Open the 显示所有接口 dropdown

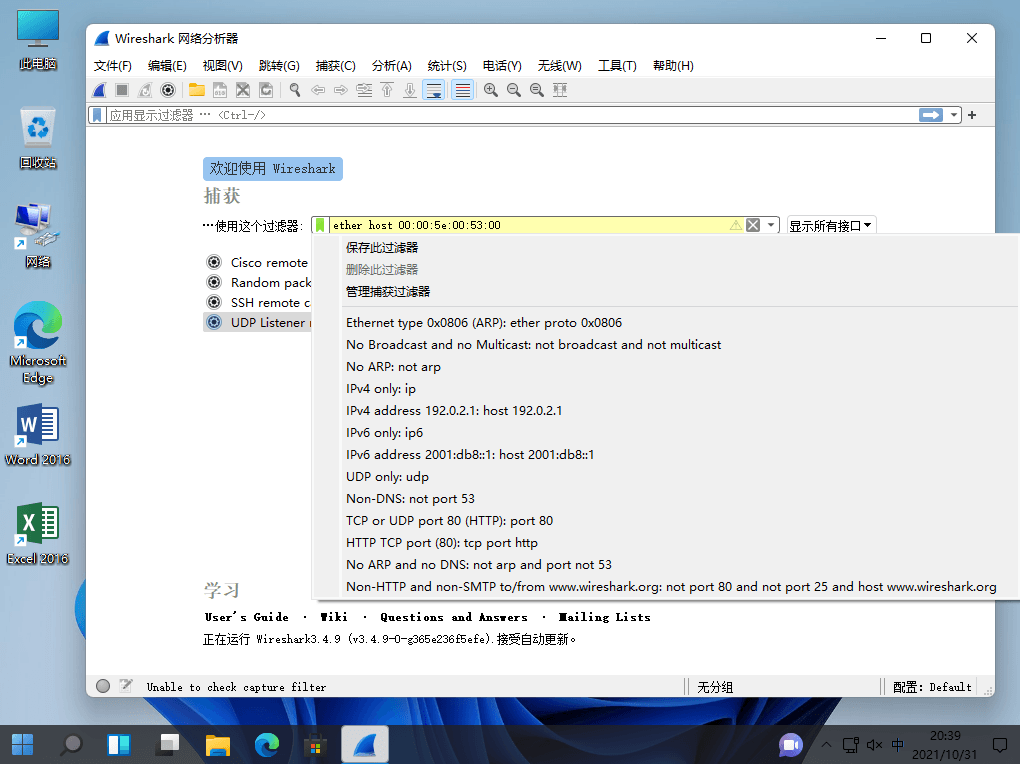coord(831,226)
